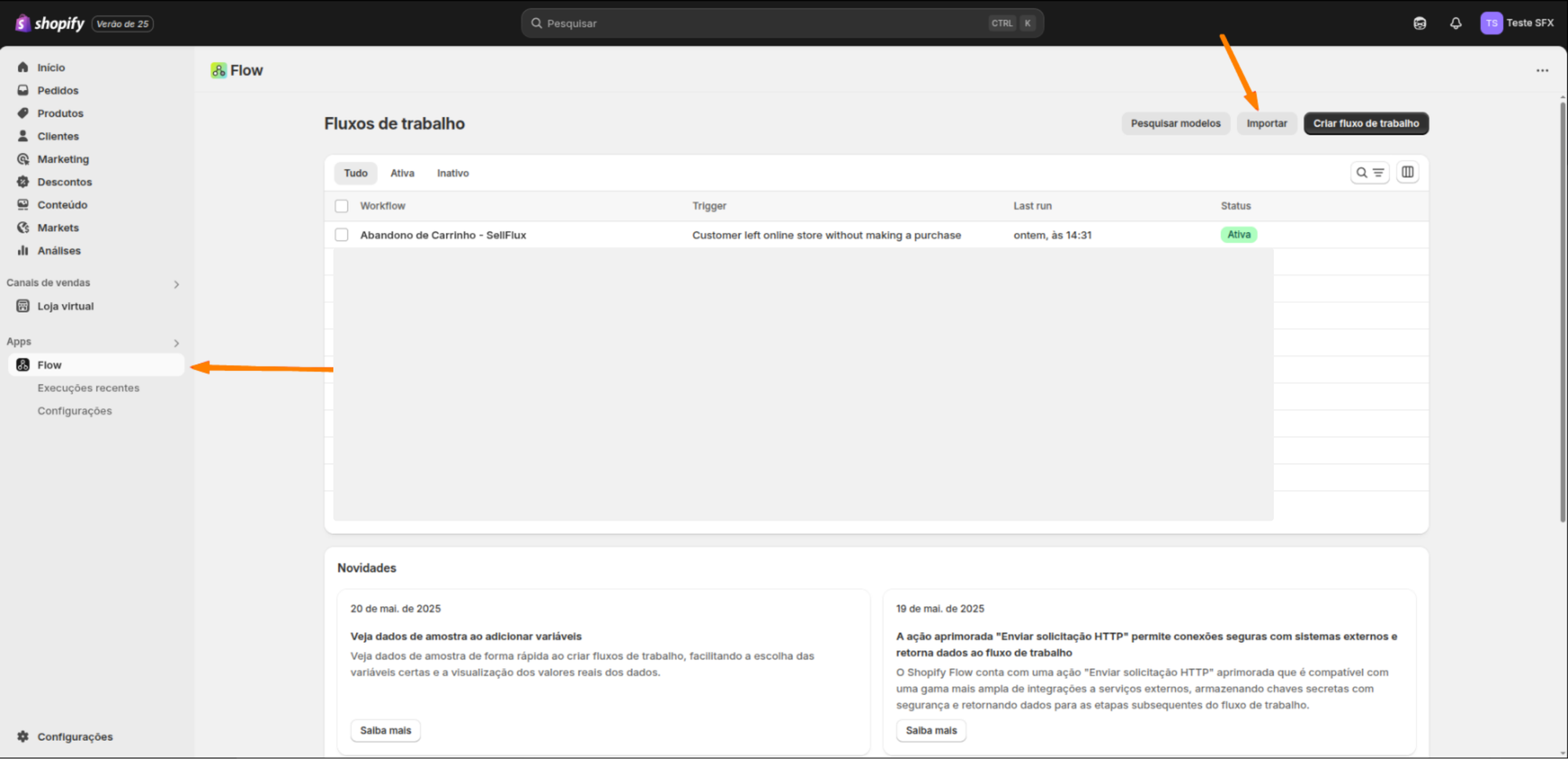This screenshot has height=759, width=1568.
Task: Open Sidekick assistant icon in top bar
Action: (1420, 24)
